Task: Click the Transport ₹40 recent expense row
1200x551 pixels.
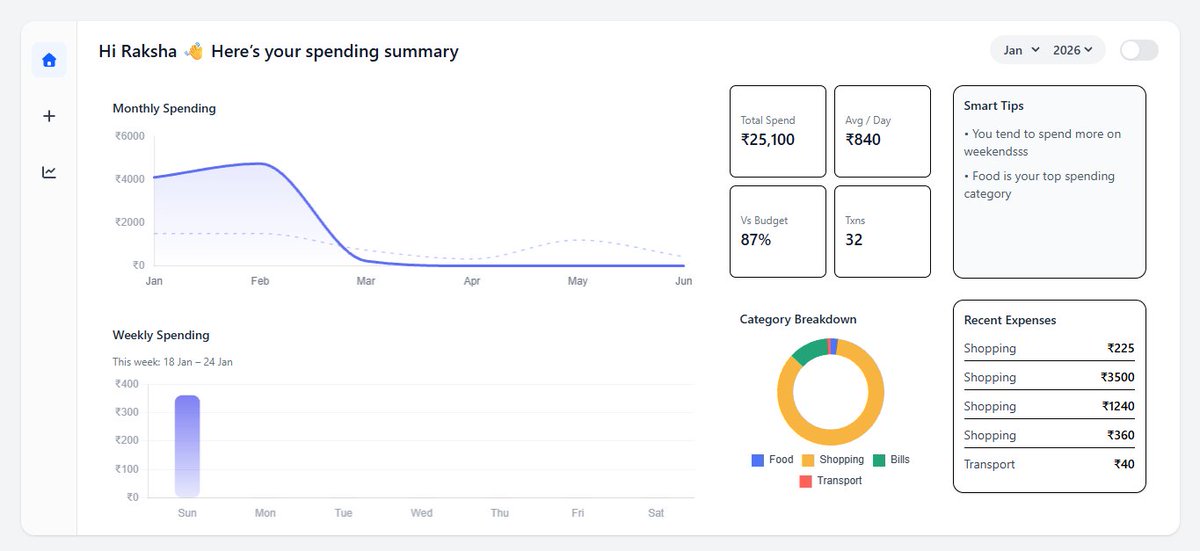Action: pos(1049,464)
